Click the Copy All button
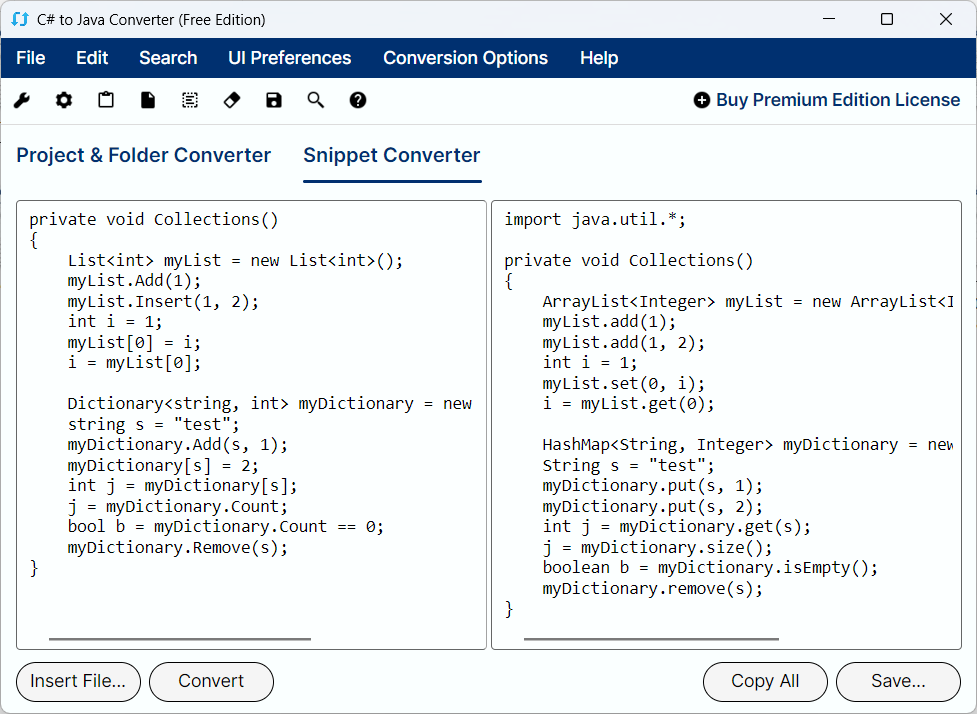The width and height of the screenshot is (977, 714). click(765, 681)
